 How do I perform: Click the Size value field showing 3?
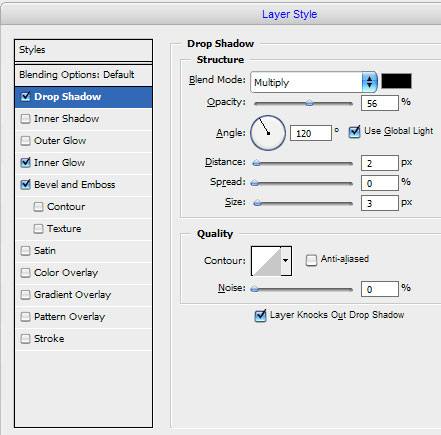(x=380, y=203)
